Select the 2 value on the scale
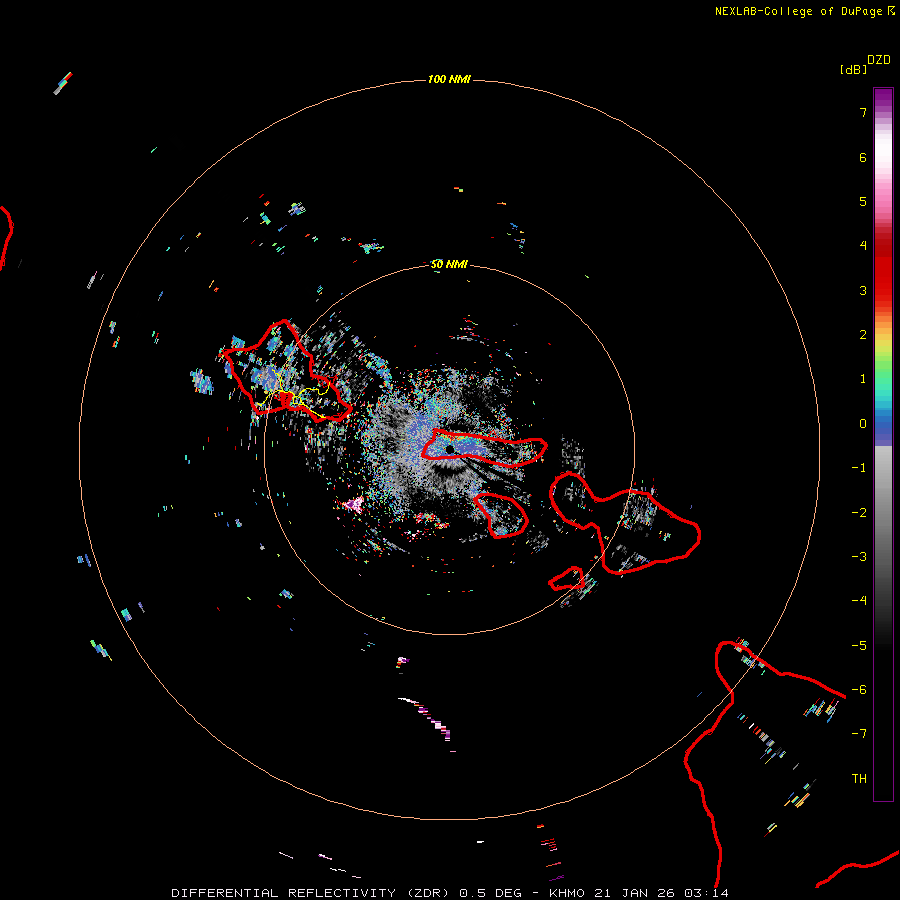This screenshot has height=900, width=900. 863,335
